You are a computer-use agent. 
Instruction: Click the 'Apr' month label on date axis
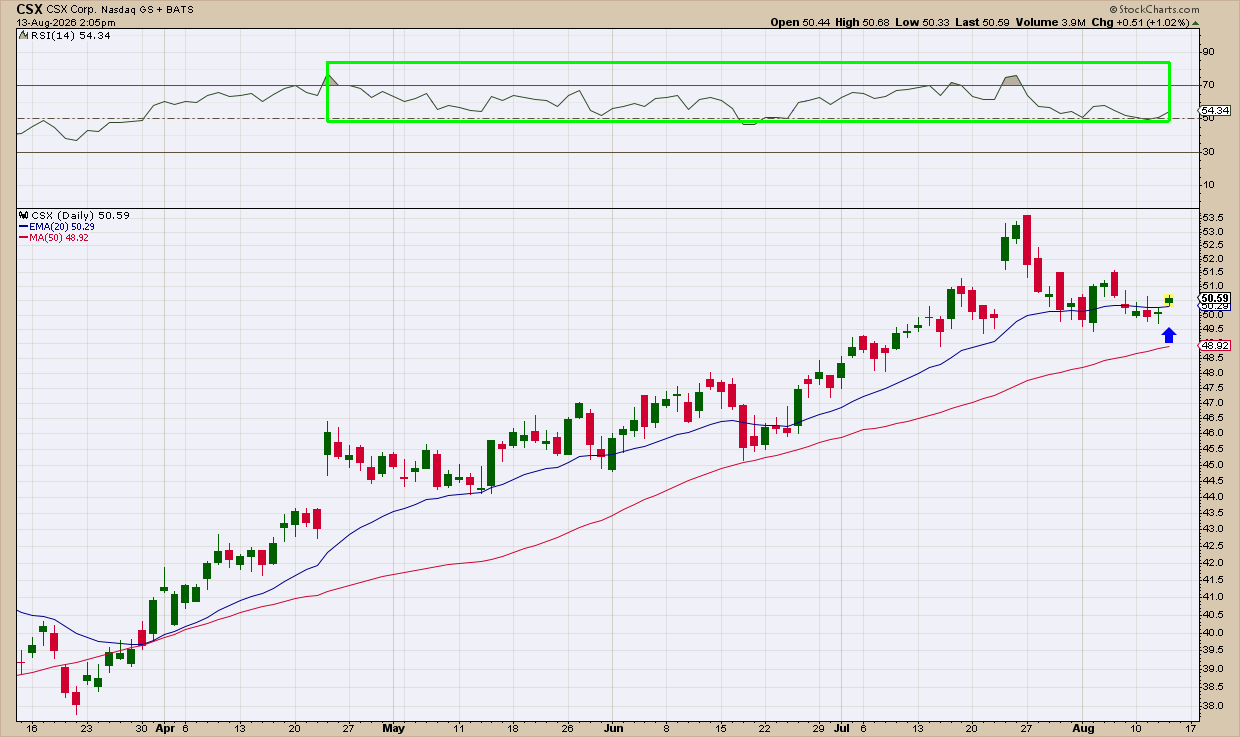click(164, 730)
